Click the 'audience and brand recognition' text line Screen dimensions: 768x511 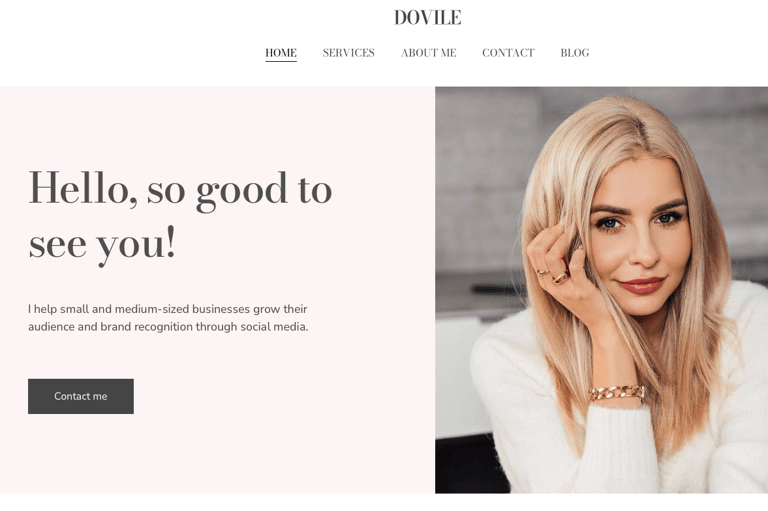[x=168, y=327]
